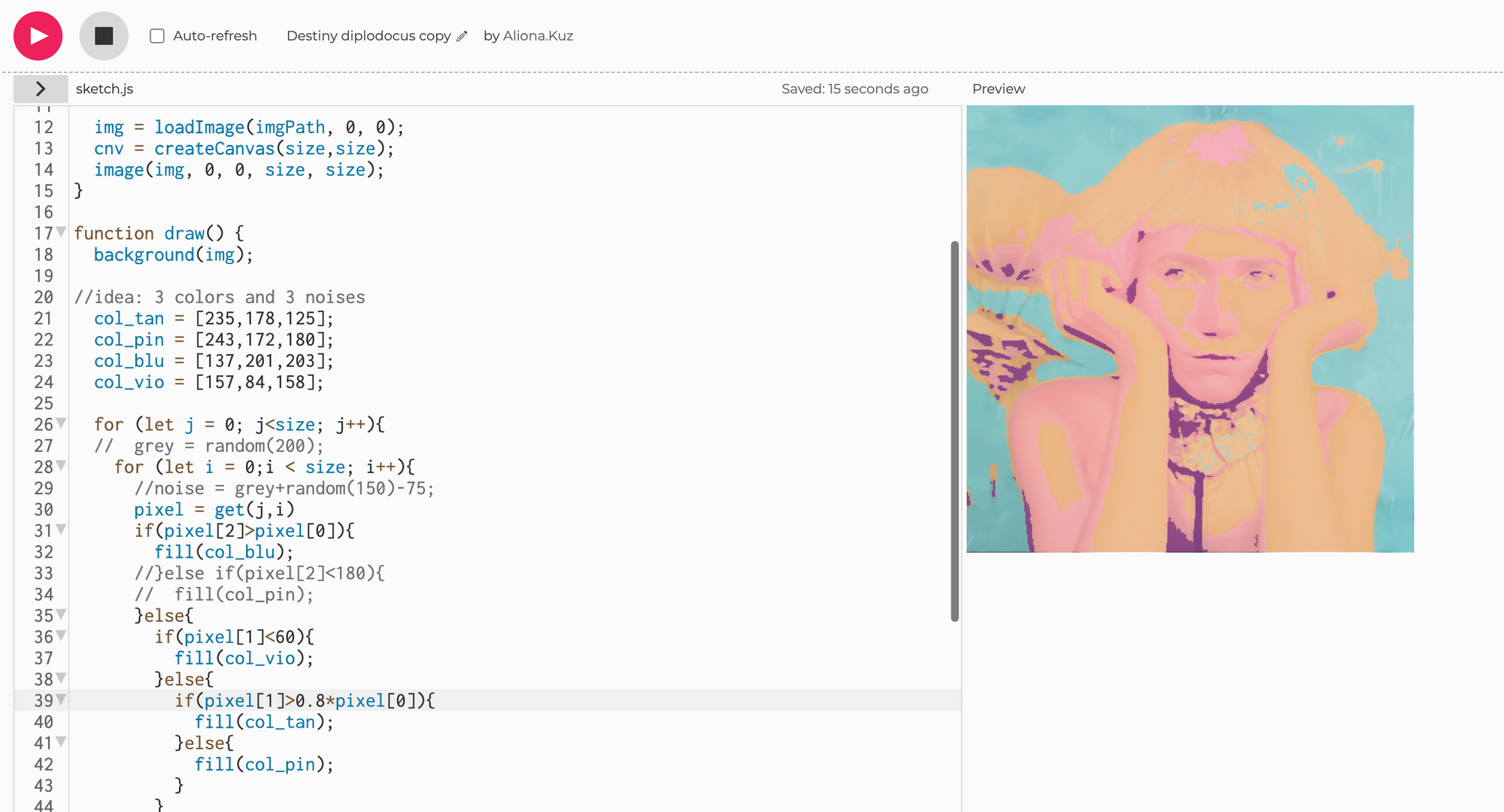Expand the file sidebar with the chevron
The image size is (1504, 812).
coord(41,89)
